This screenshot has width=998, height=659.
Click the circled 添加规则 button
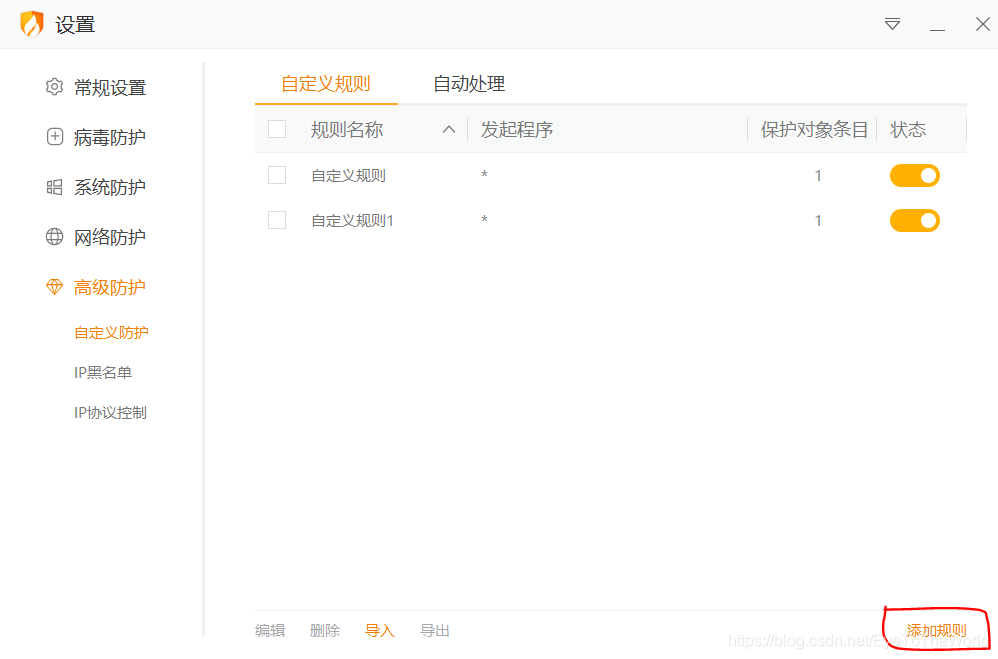[x=938, y=630]
